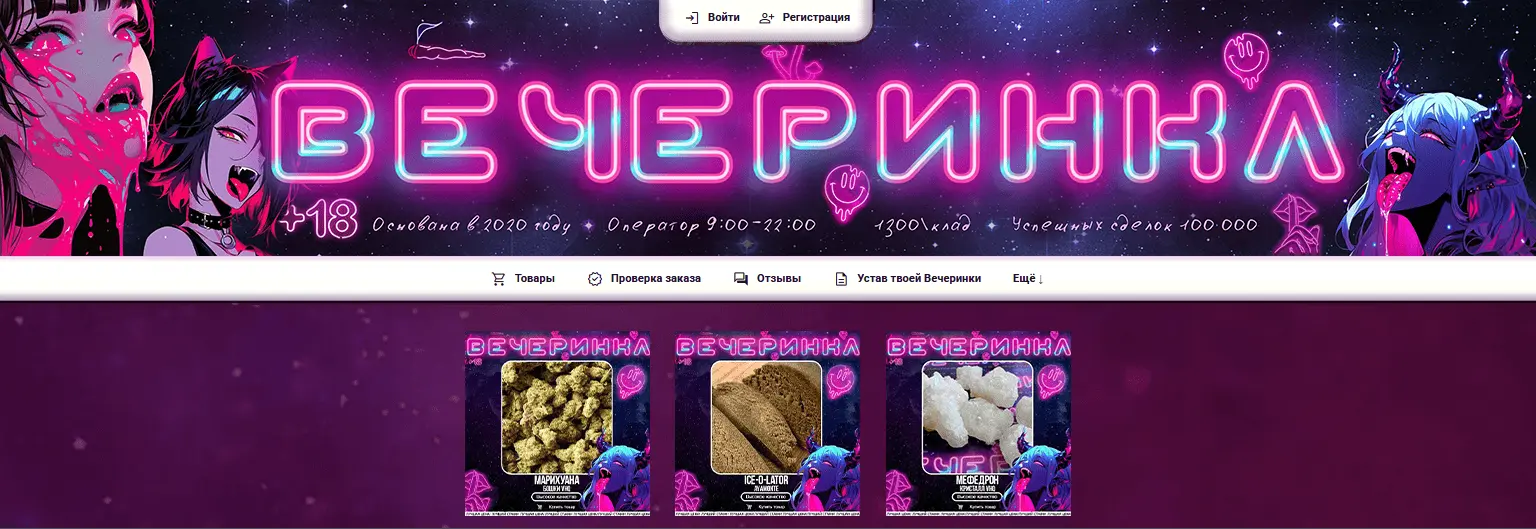
Task: Open the third product card thumbnail
Action: click(x=978, y=424)
